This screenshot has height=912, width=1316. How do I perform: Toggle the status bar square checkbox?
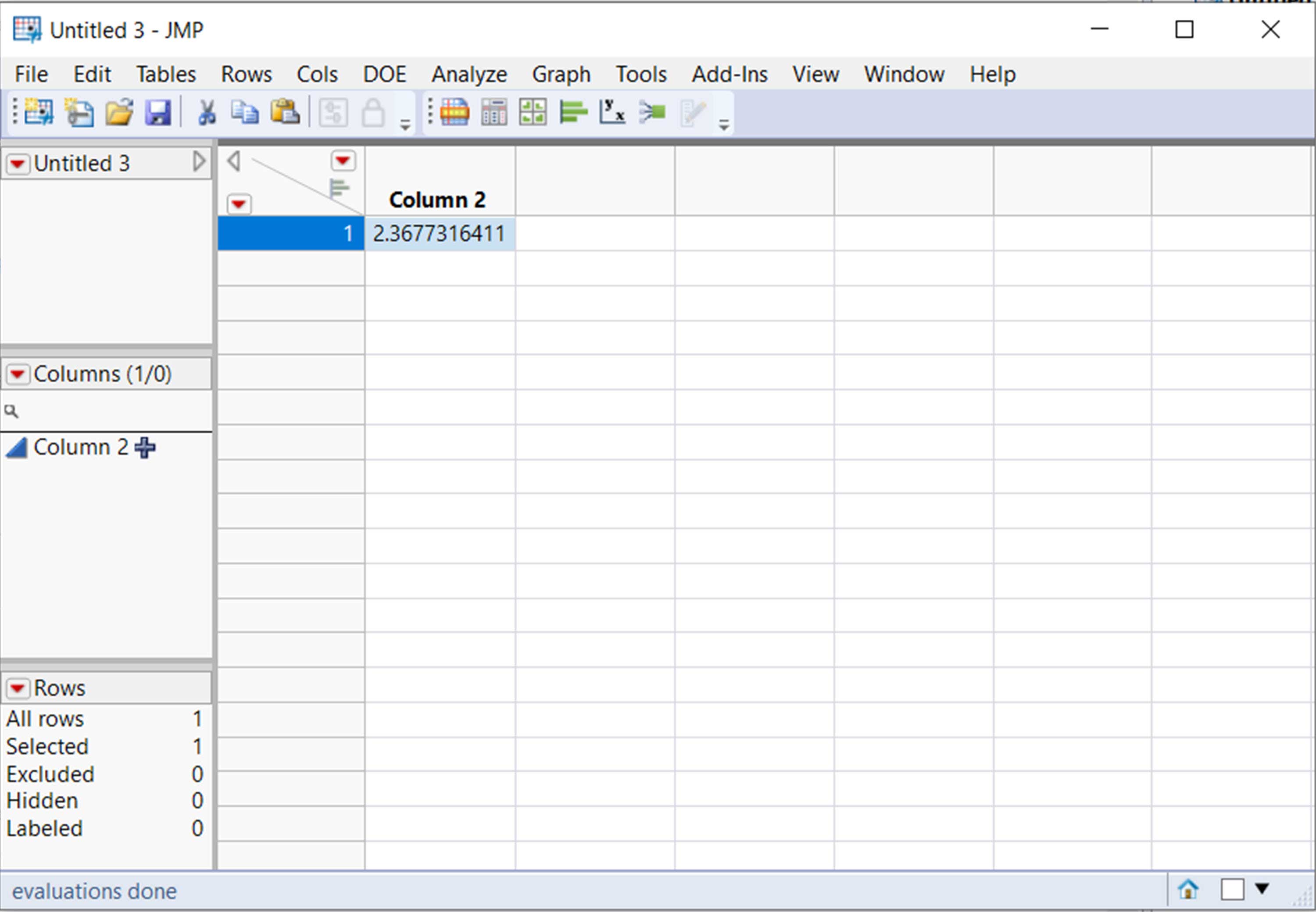coord(1232,889)
